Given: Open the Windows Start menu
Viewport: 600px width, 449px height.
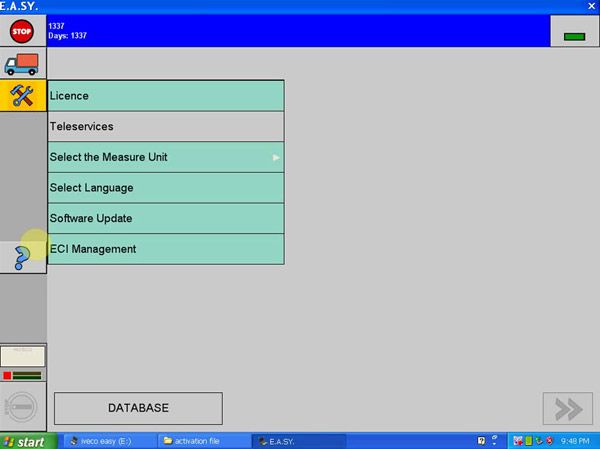Looking at the screenshot, I should click(25, 441).
